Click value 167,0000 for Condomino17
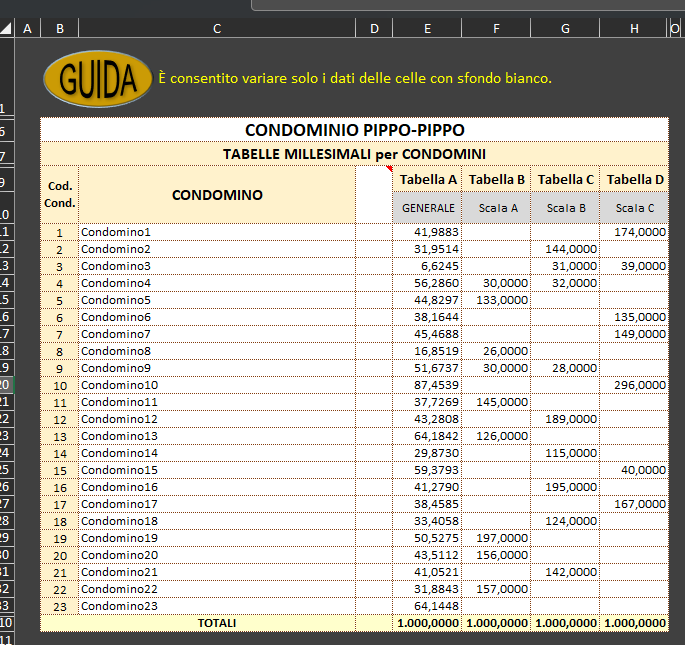 pos(634,504)
